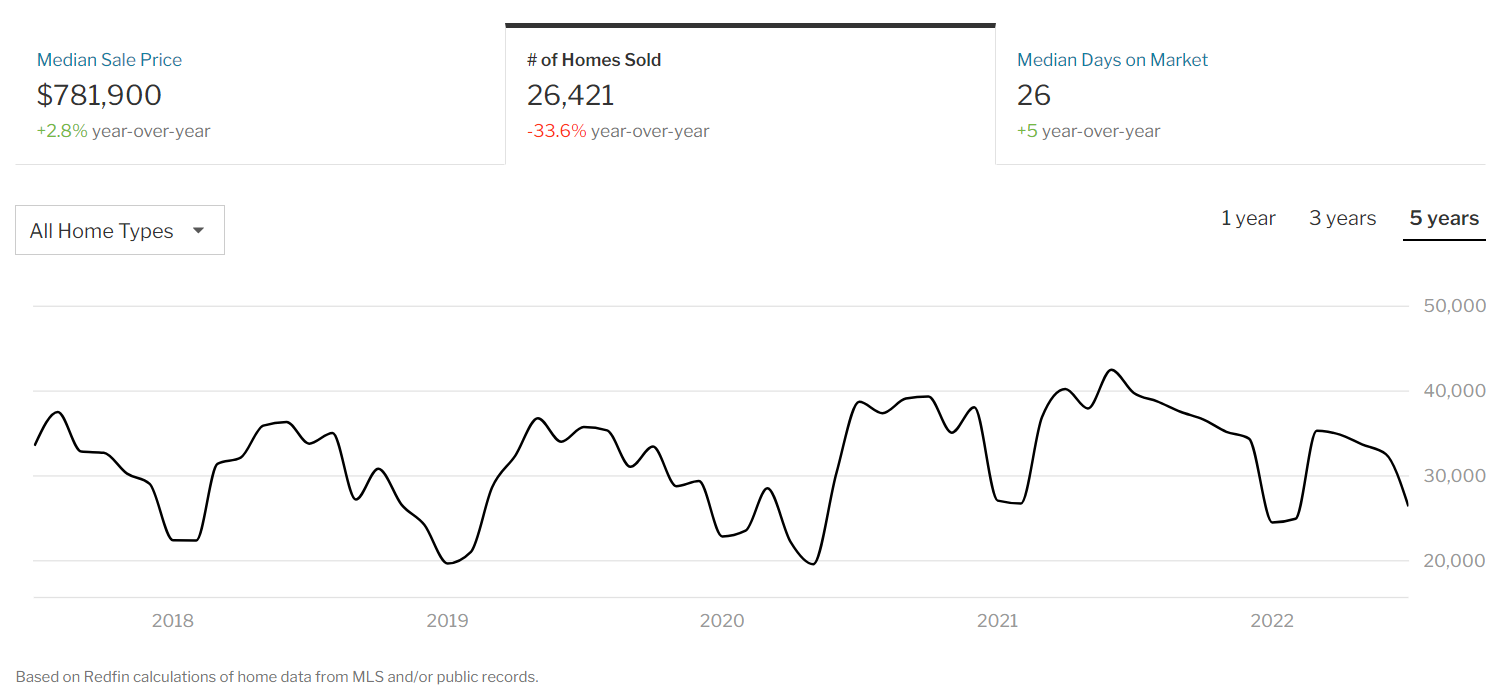Click the +2.8% year-over-year label
This screenshot has height=700, width=1506.
[123, 131]
